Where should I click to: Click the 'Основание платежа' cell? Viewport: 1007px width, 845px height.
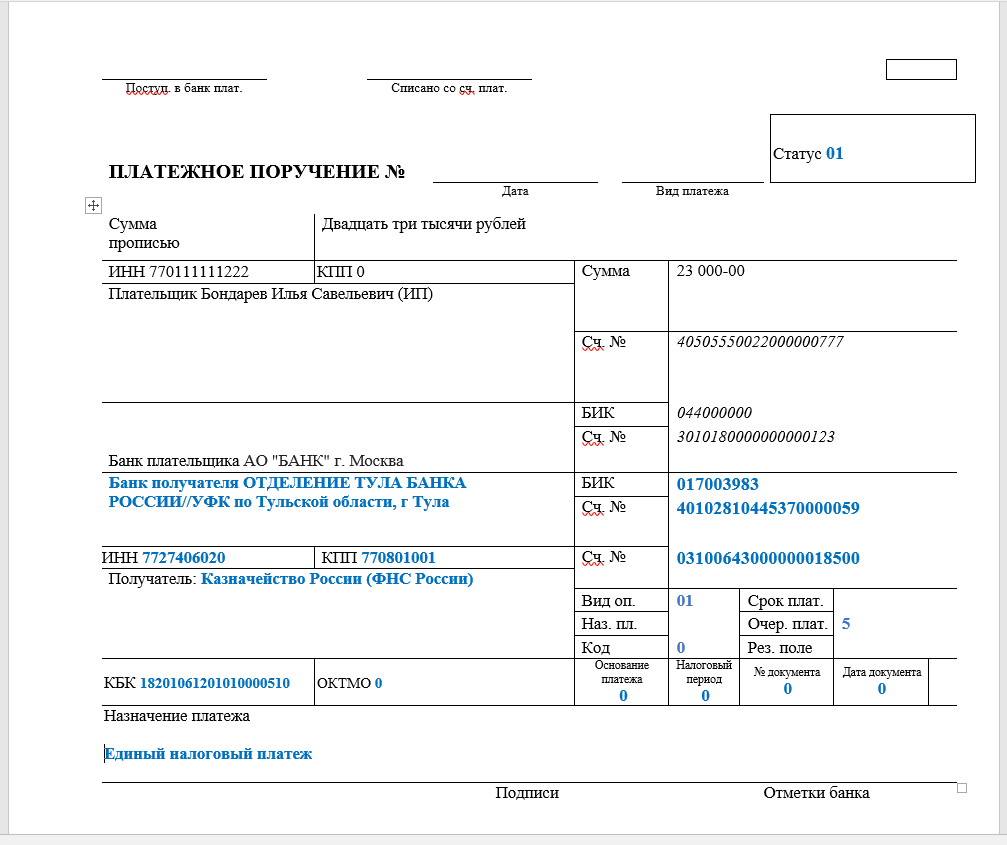click(x=622, y=682)
